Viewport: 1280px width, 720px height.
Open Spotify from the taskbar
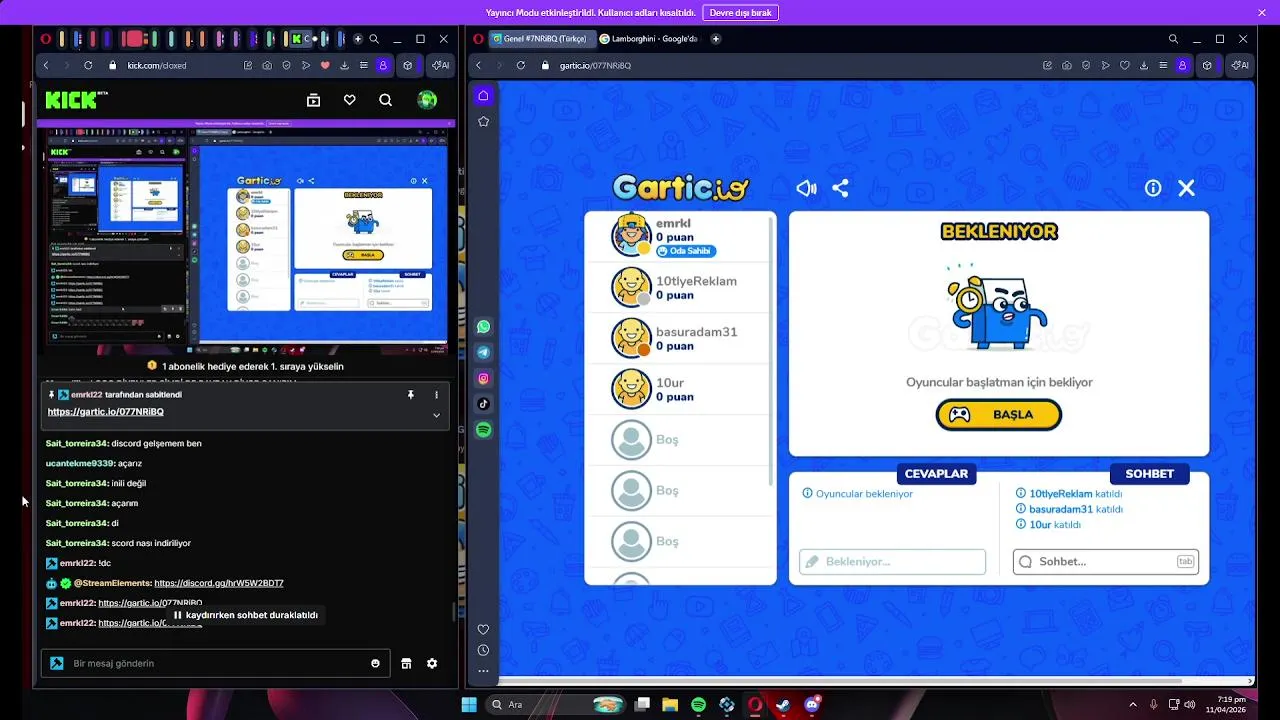pyautogui.click(x=699, y=705)
